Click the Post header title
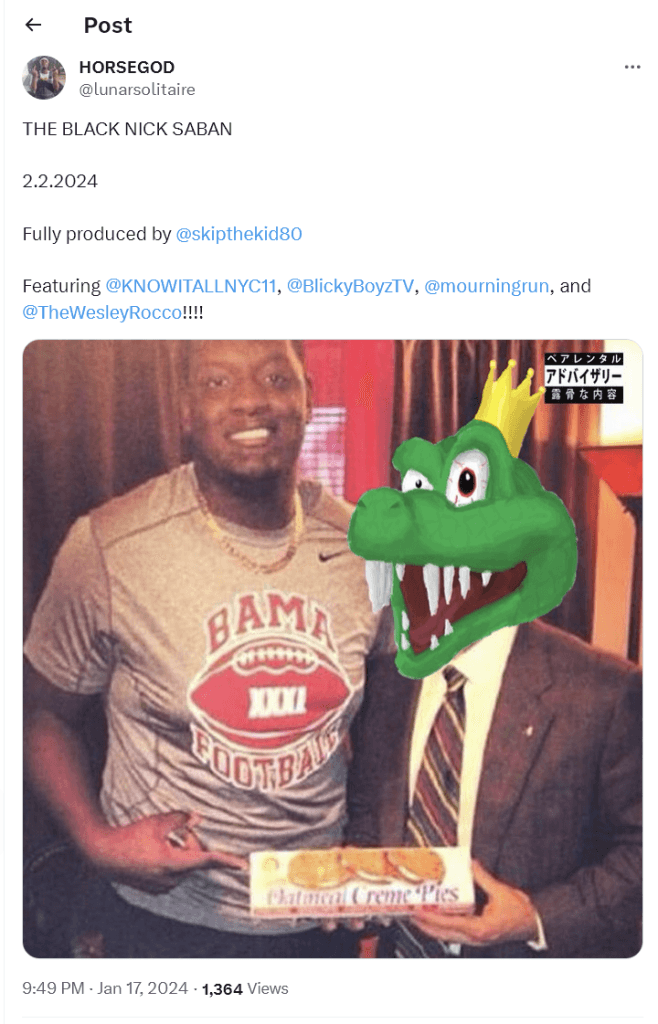The width and height of the screenshot is (658, 1024). 108,25
